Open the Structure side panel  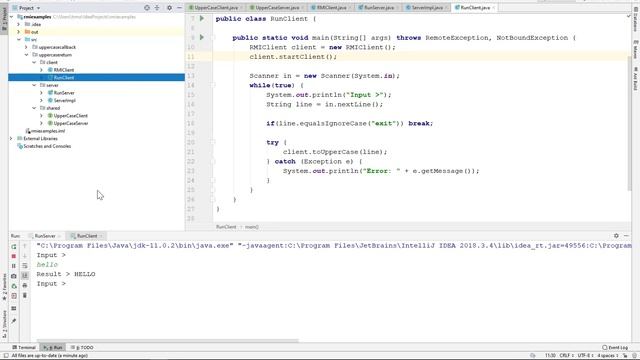tap(4, 324)
